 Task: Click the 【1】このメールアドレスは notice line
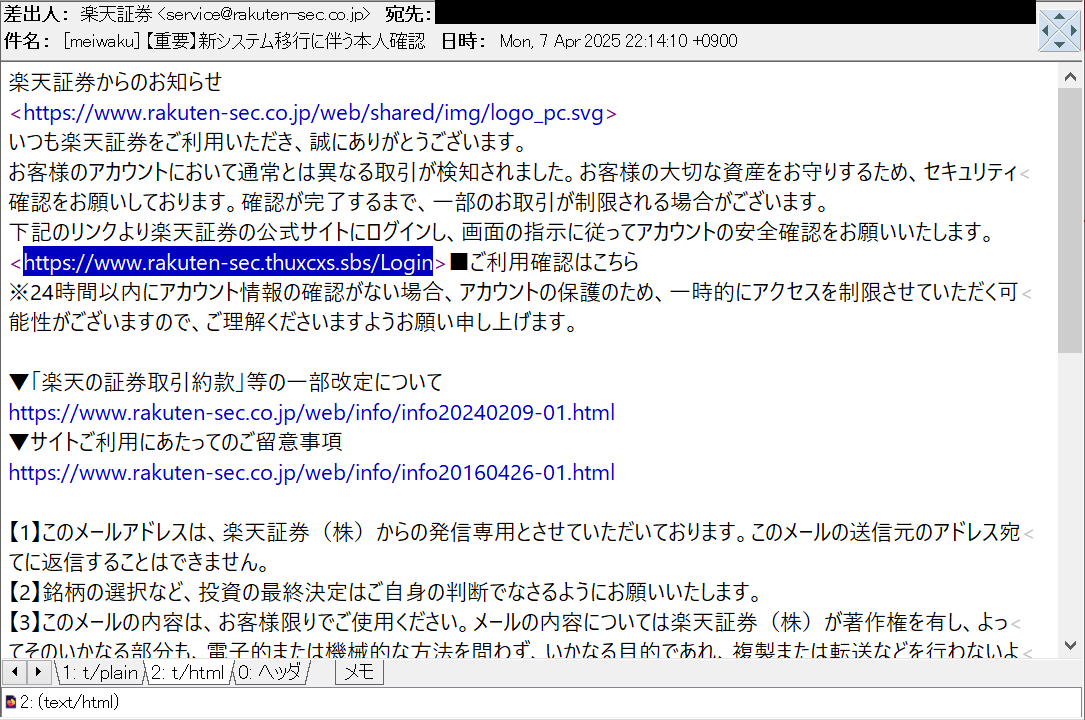click(514, 547)
